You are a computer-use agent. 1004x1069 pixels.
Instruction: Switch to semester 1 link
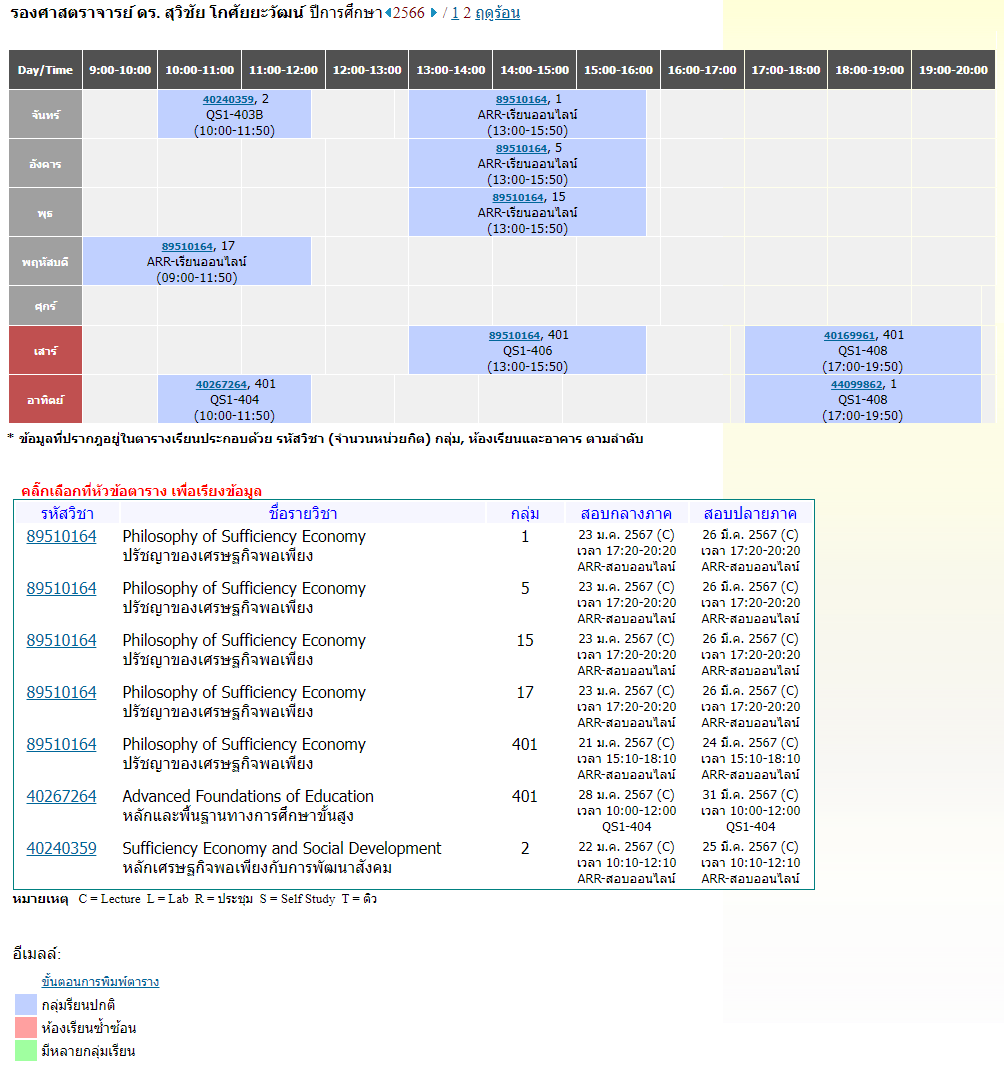(455, 13)
